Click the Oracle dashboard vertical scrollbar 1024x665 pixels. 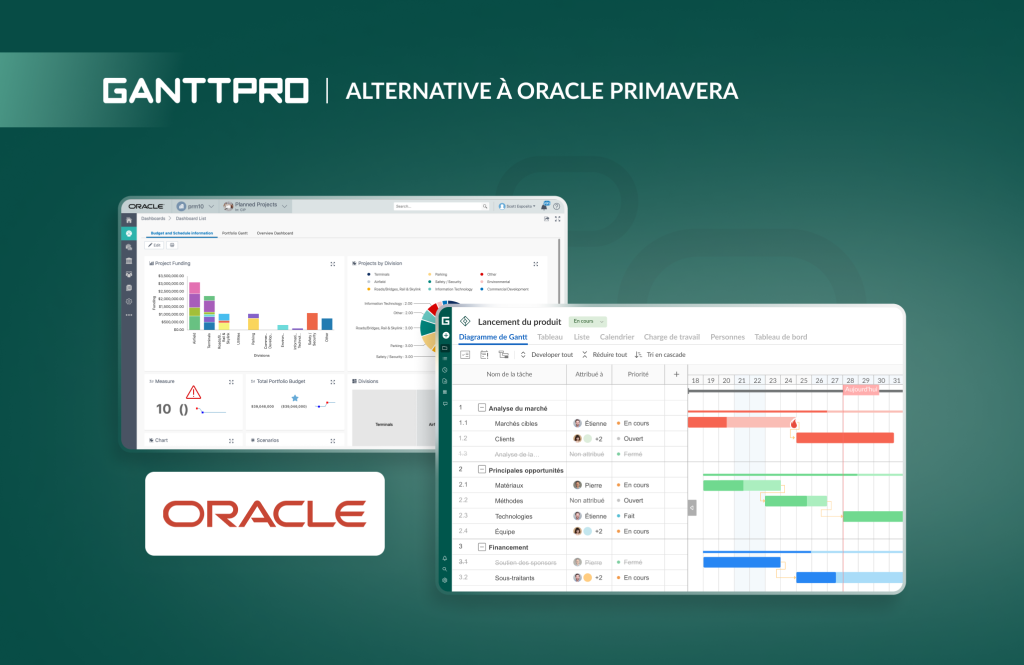pos(559,271)
